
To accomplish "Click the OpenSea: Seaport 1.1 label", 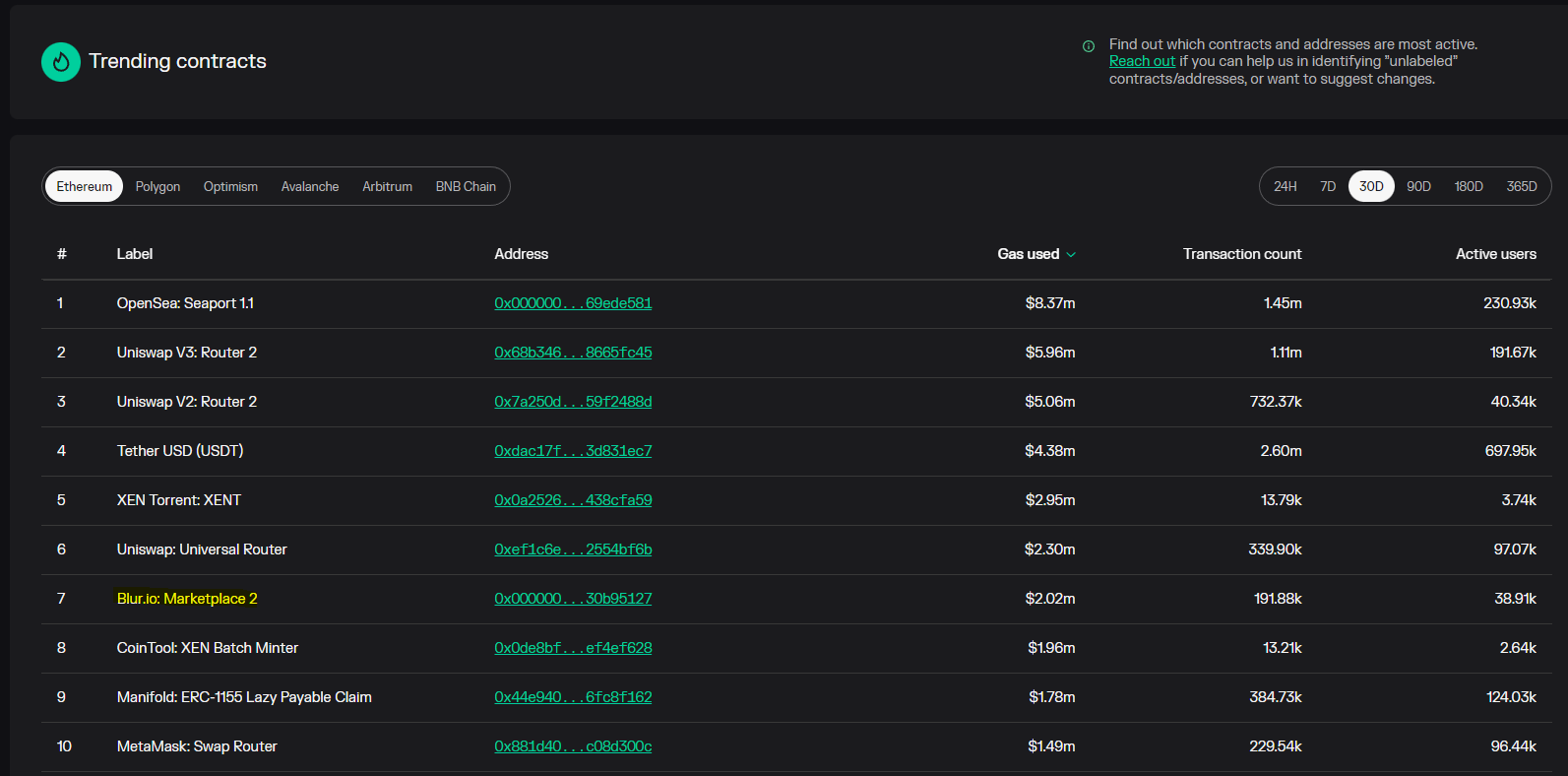I will click(x=185, y=303).
